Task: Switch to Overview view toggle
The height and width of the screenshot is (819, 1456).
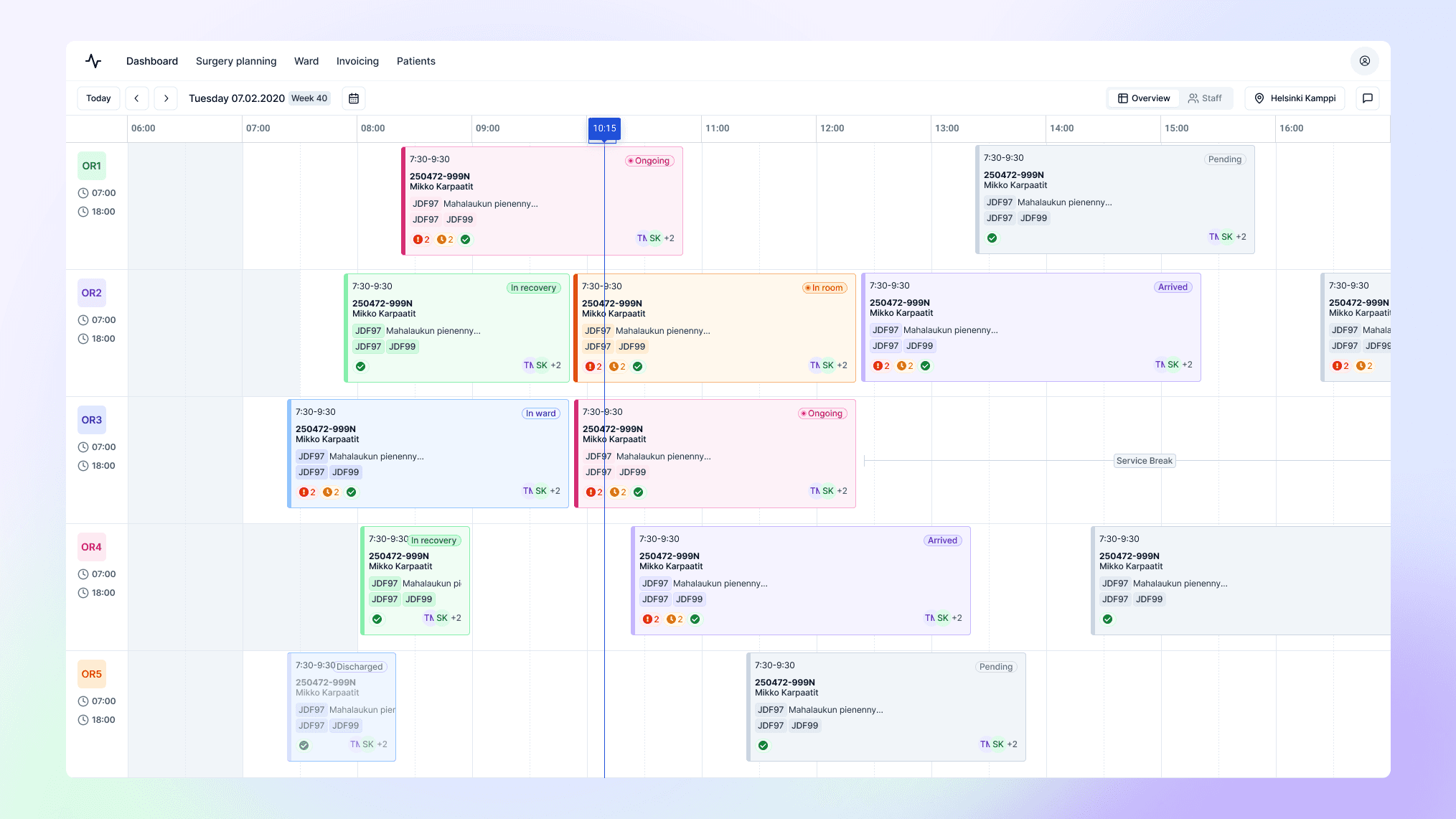Action: (x=1144, y=98)
